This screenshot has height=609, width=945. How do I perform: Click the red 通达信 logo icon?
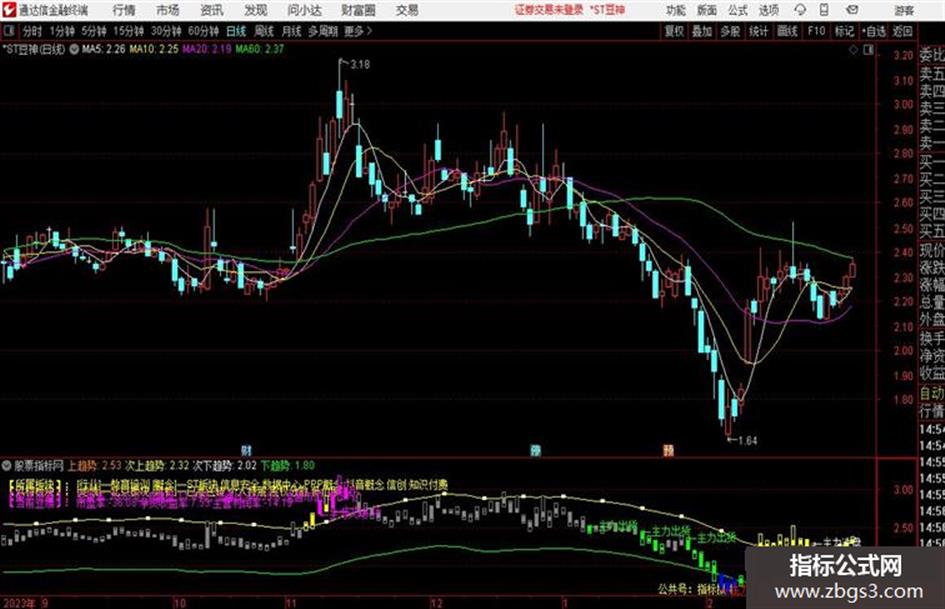[x=9, y=10]
